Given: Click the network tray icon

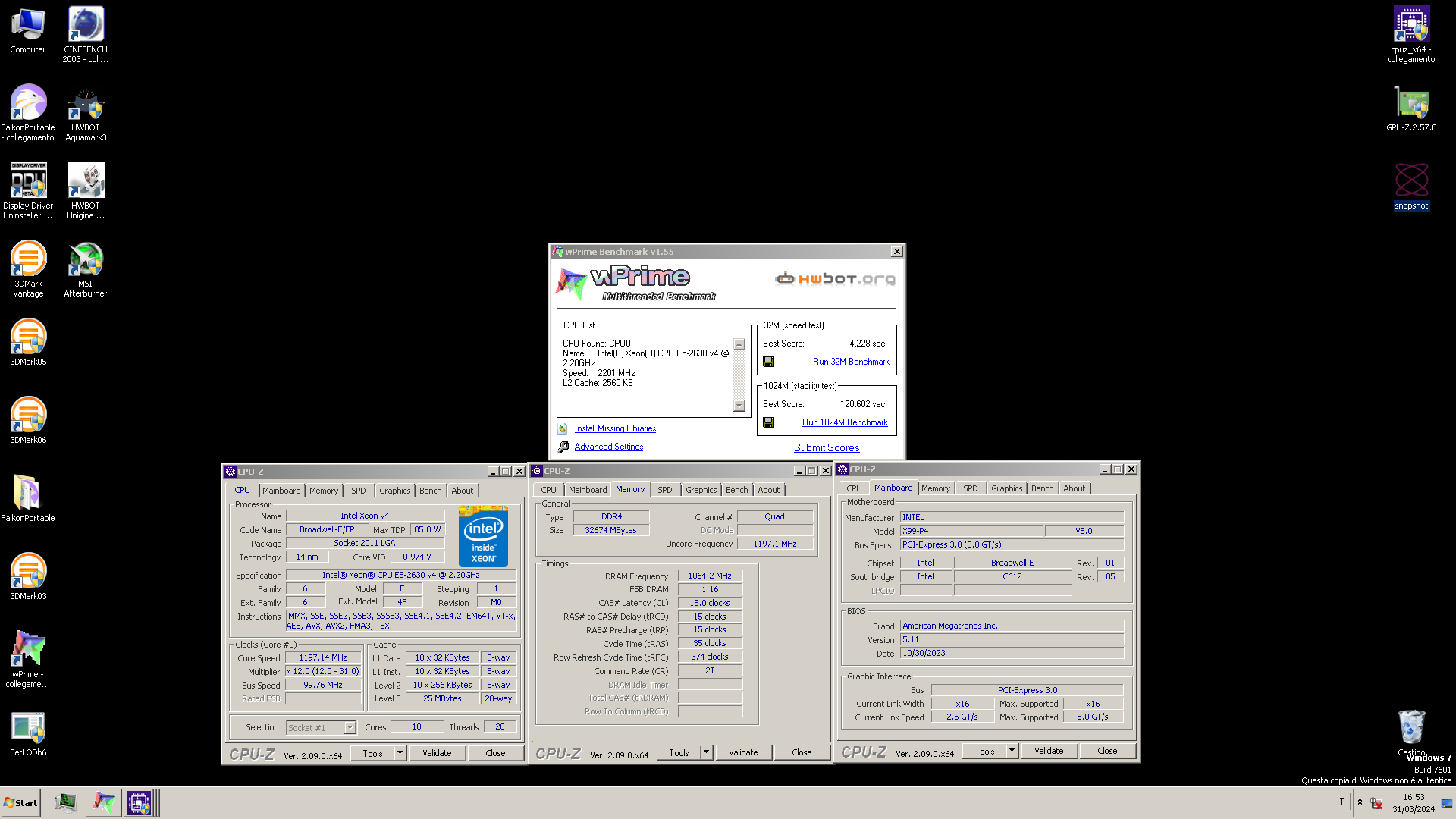Looking at the screenshot, I should point(1376,803).
